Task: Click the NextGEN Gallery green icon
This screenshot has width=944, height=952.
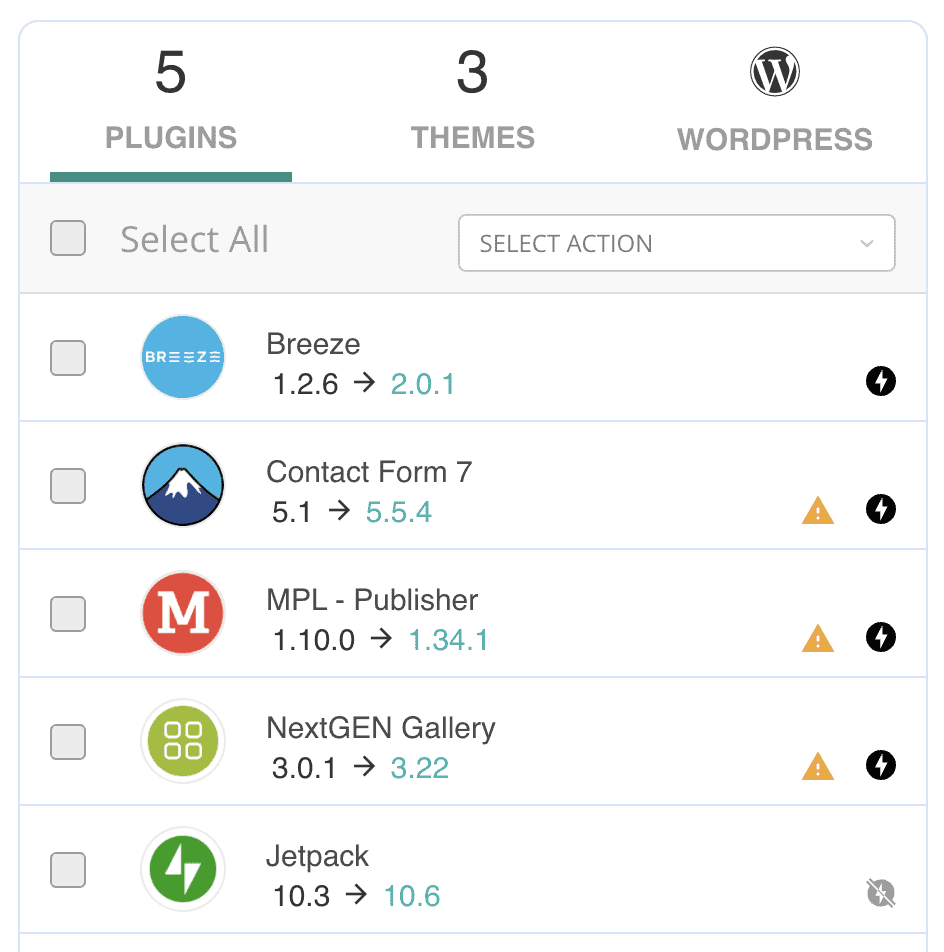Action: coord(183,741)
